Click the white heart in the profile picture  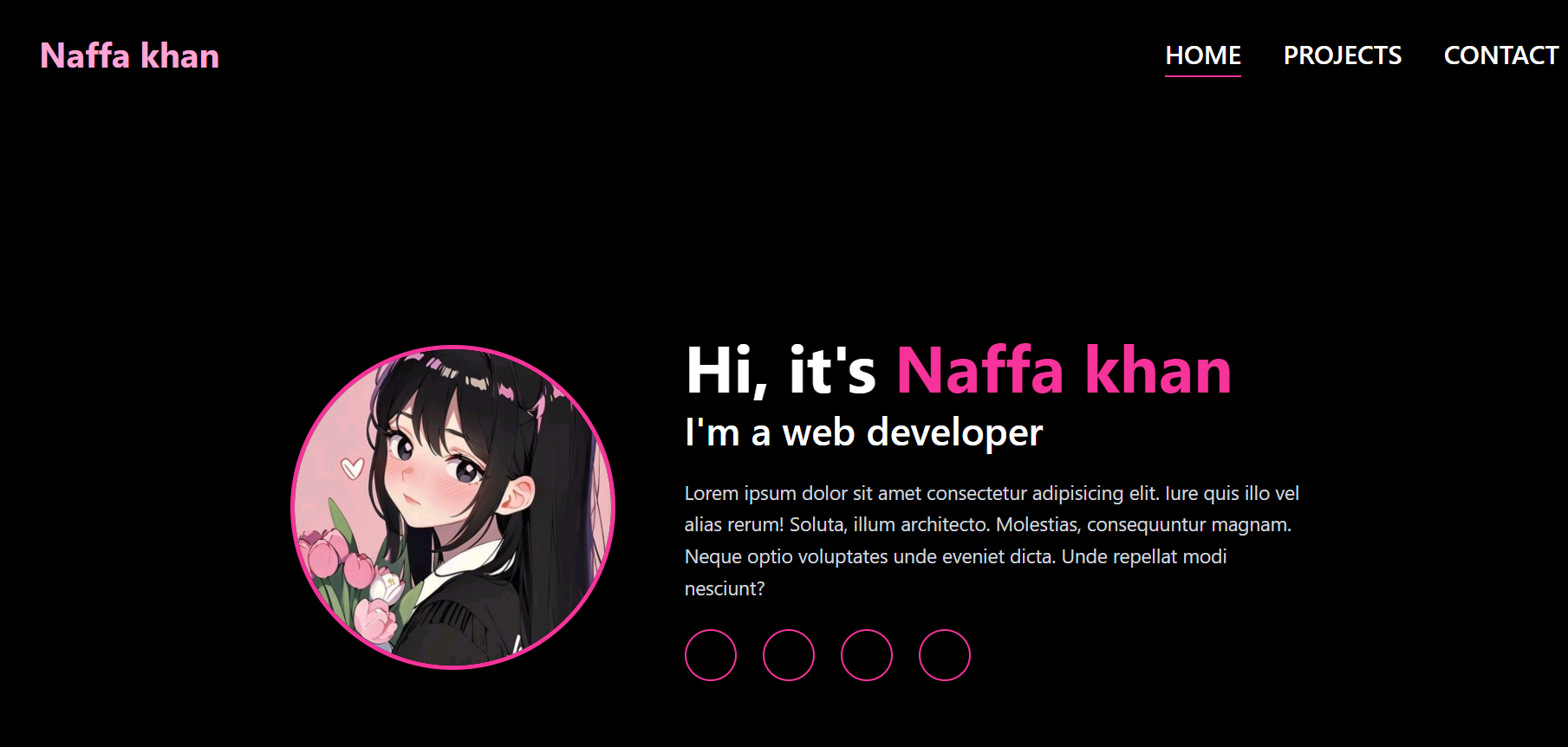point(351,468)
